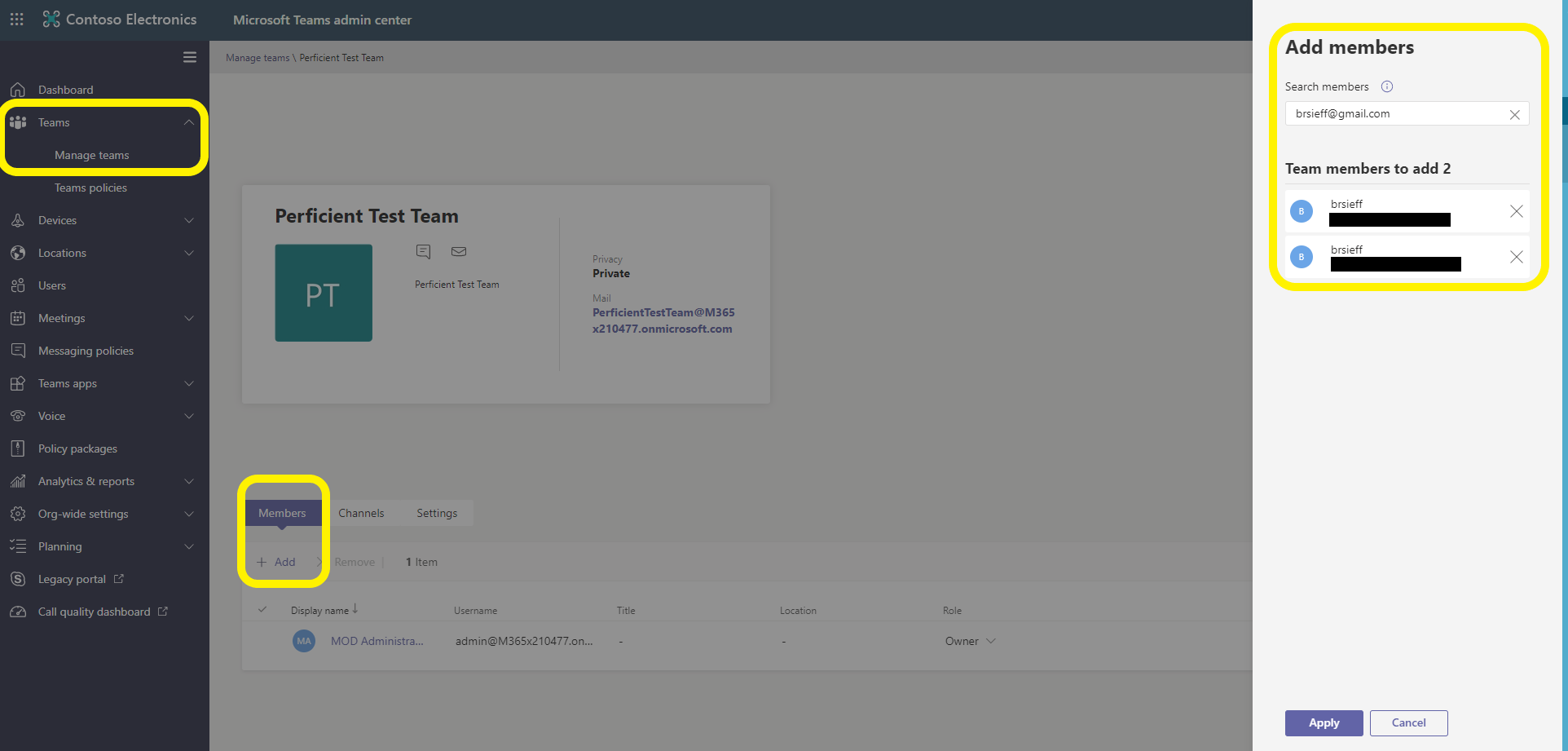Open Dashboard from the sidebar
The image size is (1568, 751).
(65, 90)
